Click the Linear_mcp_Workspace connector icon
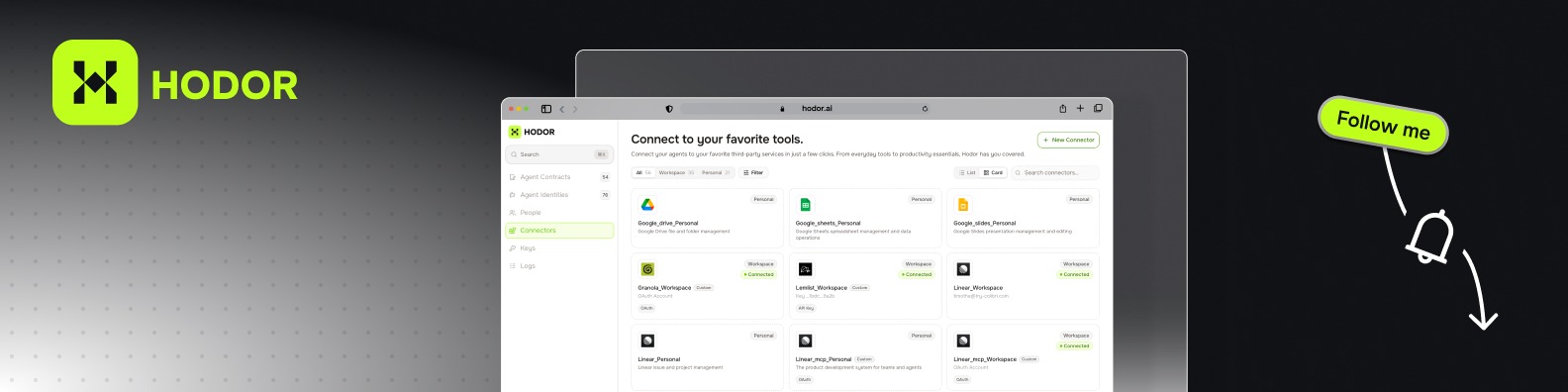 point(963,341)
